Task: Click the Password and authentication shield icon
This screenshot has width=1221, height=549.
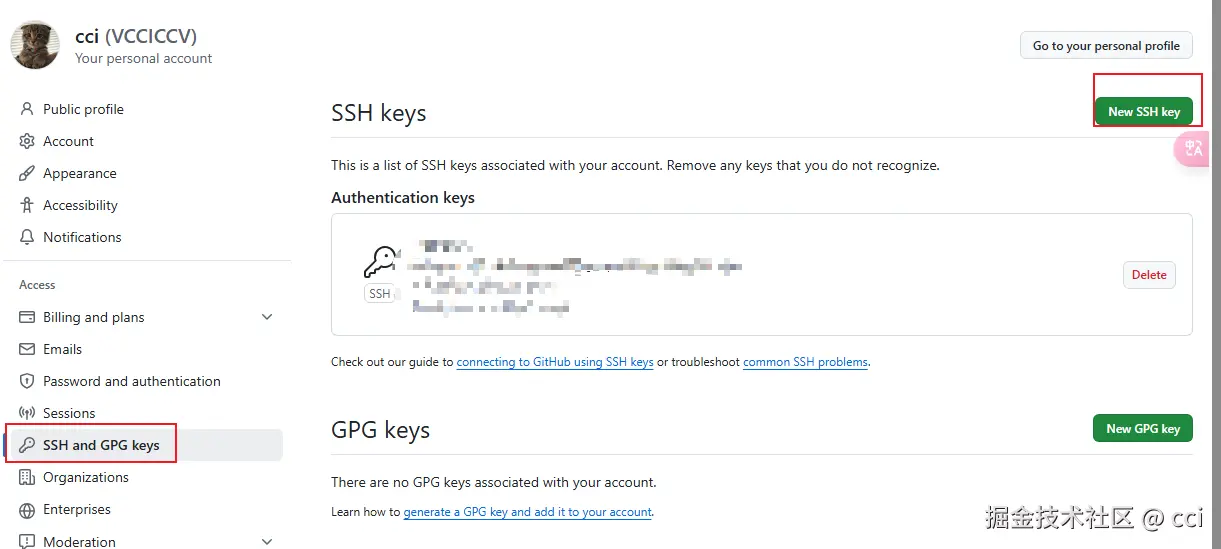Action: click(27, 381)
